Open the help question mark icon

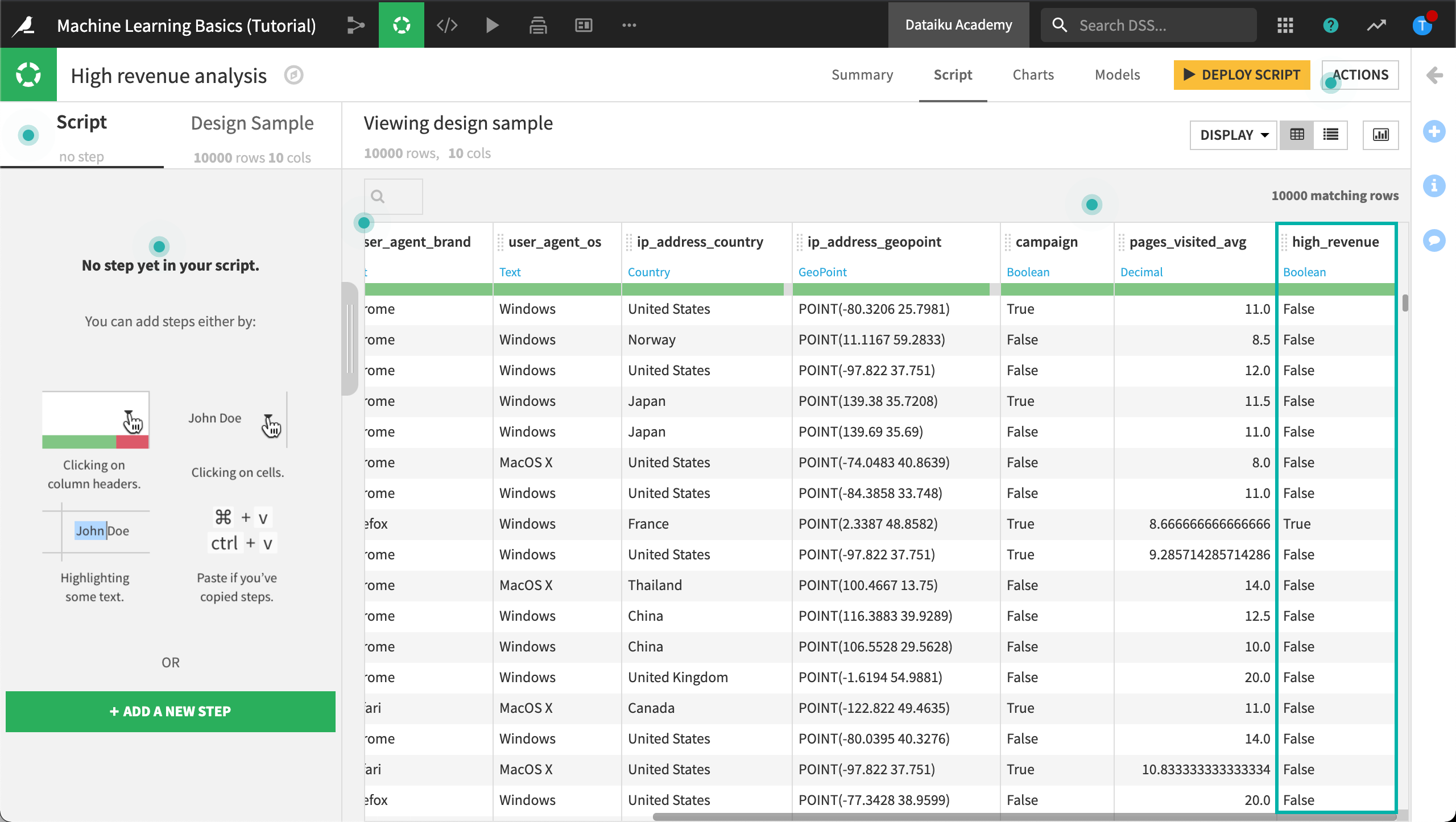point(1331,25)
